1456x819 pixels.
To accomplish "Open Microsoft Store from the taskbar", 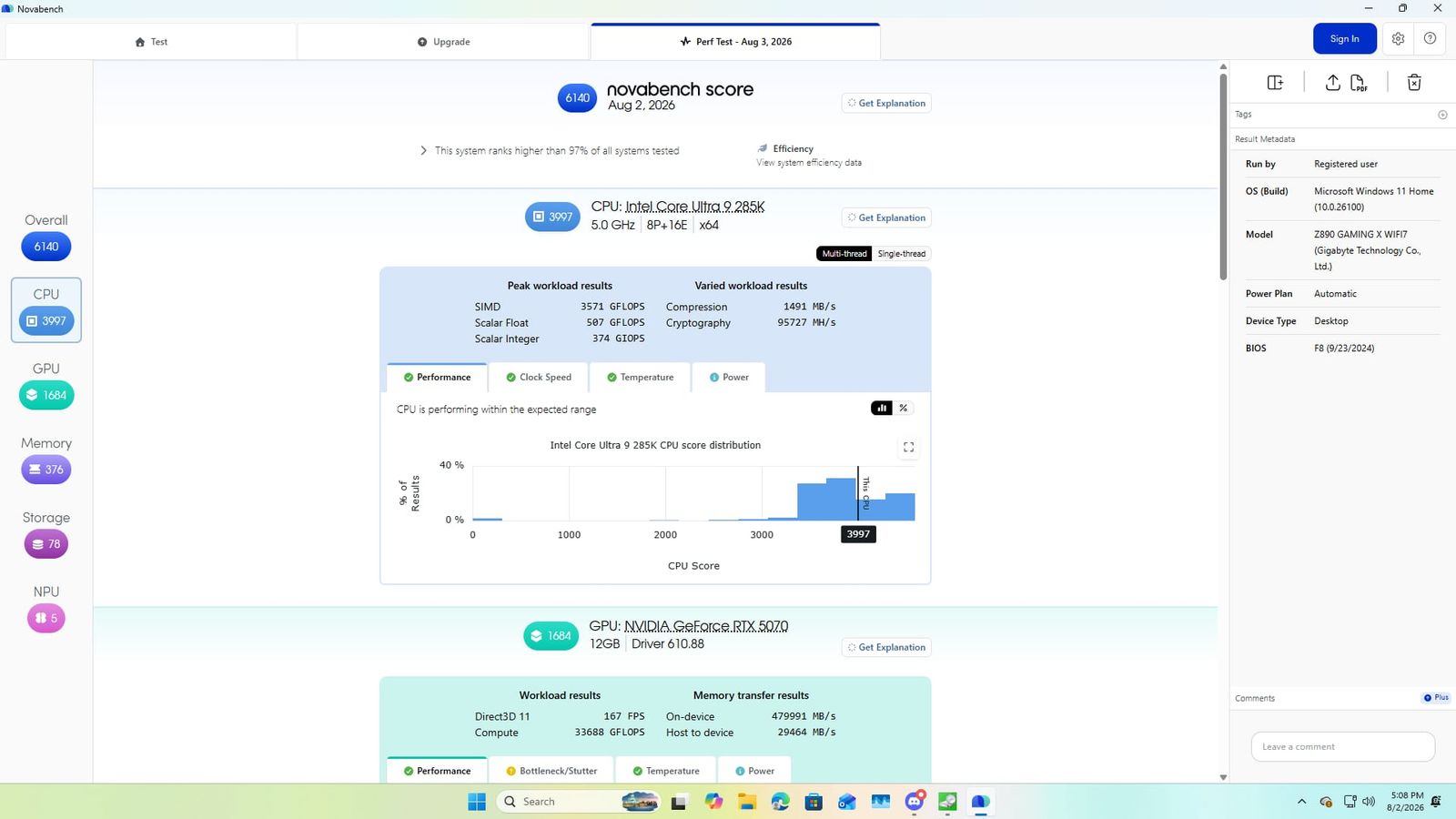I will [x=814, y=802].
